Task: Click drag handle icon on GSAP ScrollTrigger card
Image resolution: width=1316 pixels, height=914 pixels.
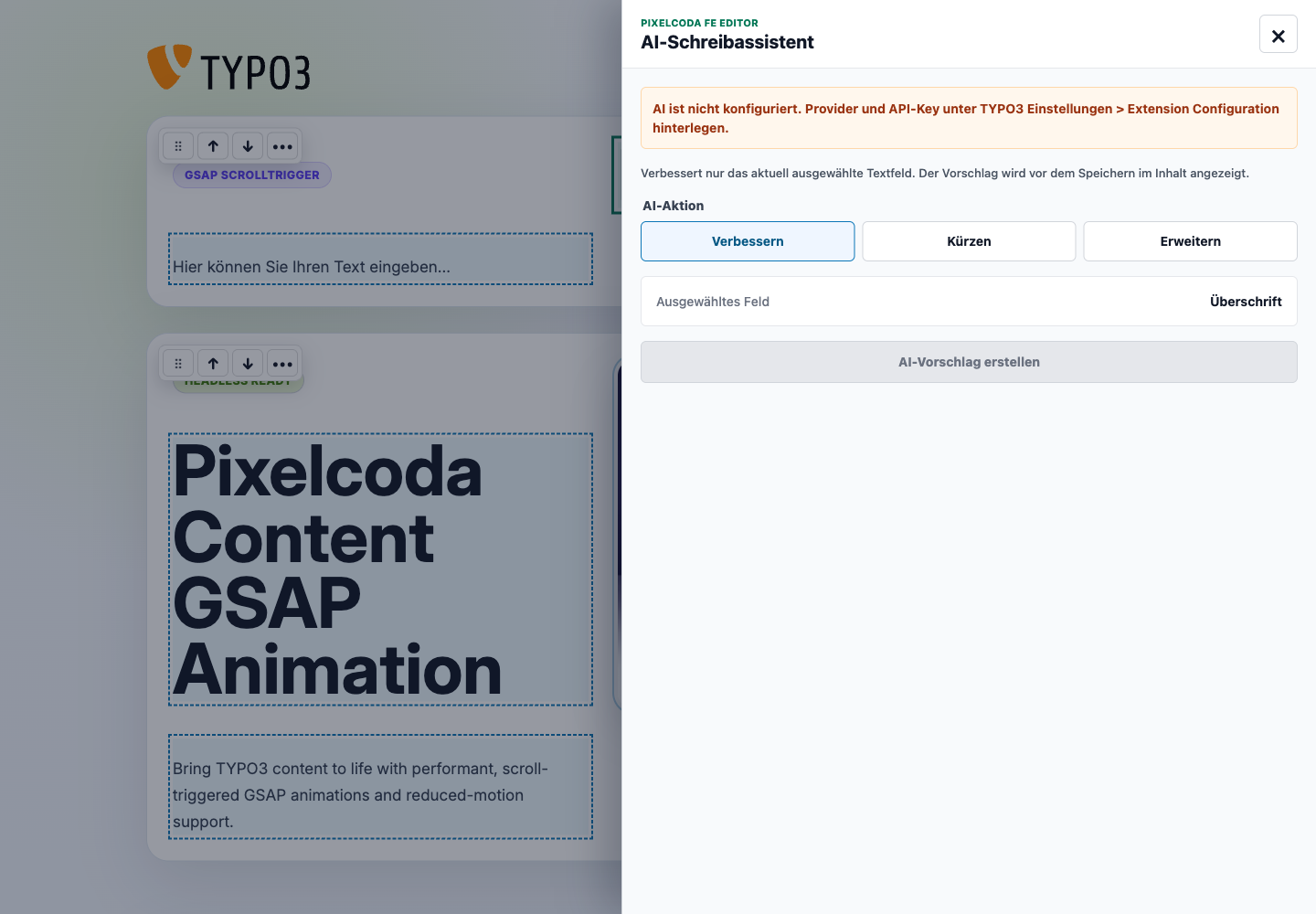Action: coord(178,146)
